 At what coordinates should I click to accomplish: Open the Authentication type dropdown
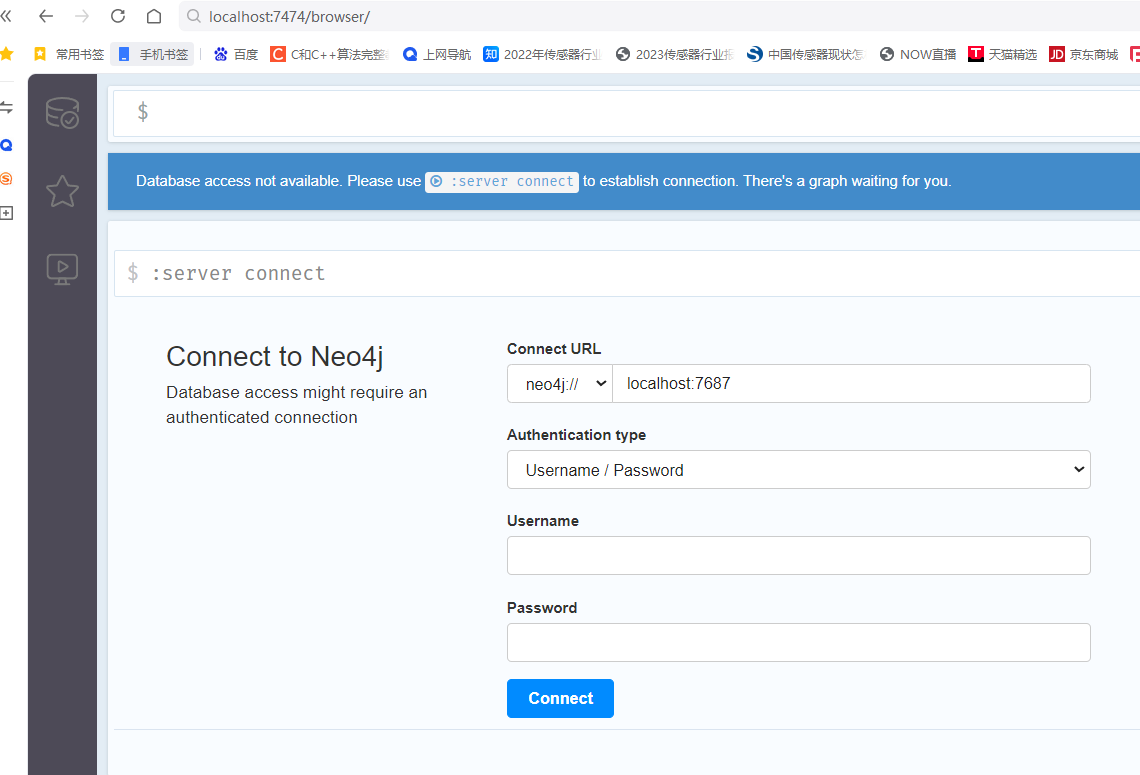pos(798,470)
